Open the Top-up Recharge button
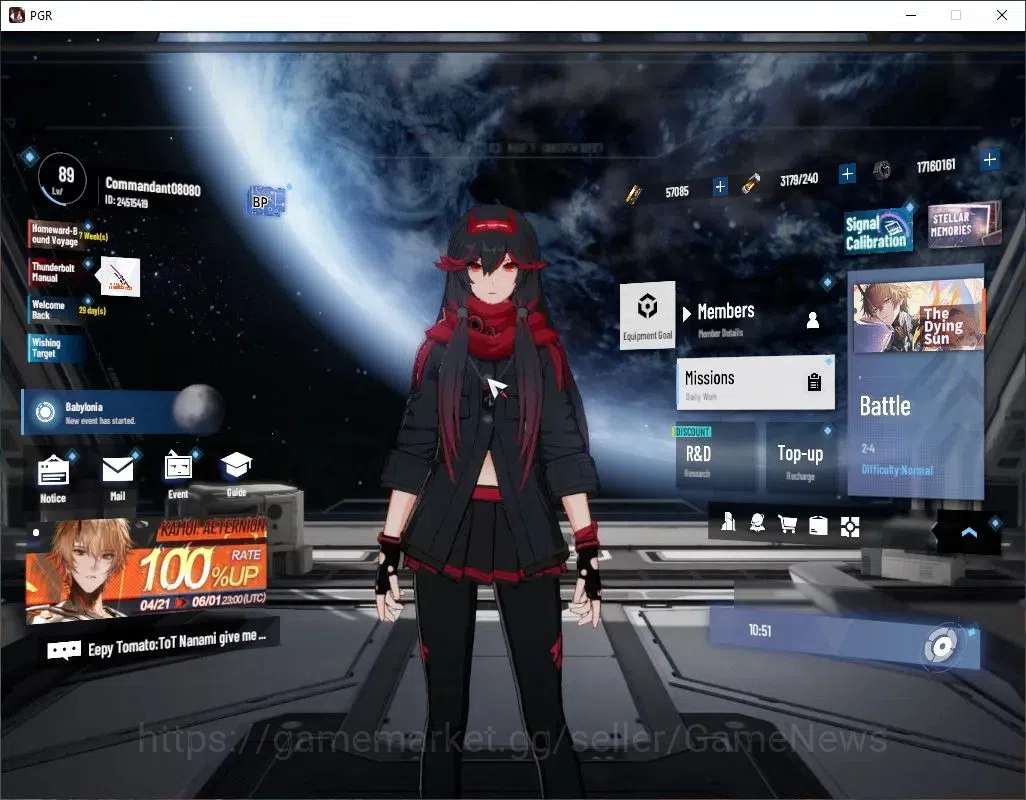 pos(801,457)
